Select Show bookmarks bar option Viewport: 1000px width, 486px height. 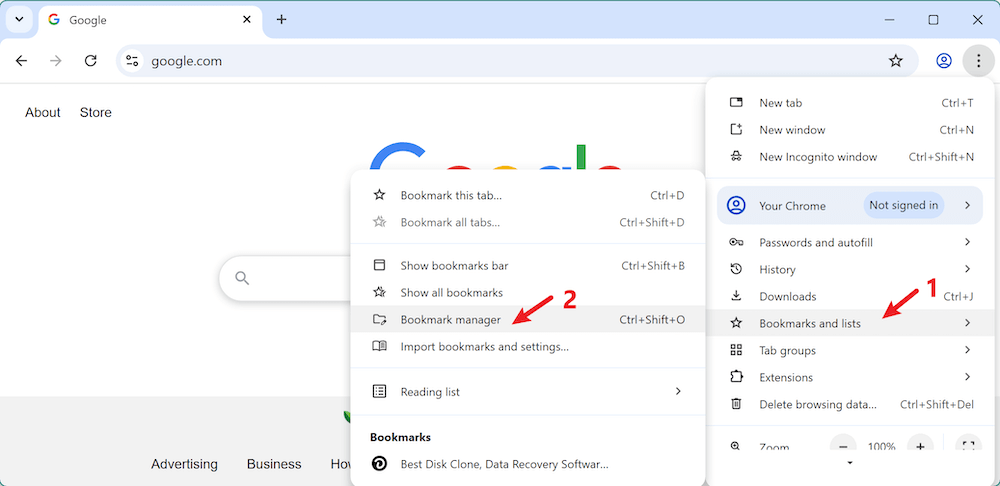tap(528, 265)
